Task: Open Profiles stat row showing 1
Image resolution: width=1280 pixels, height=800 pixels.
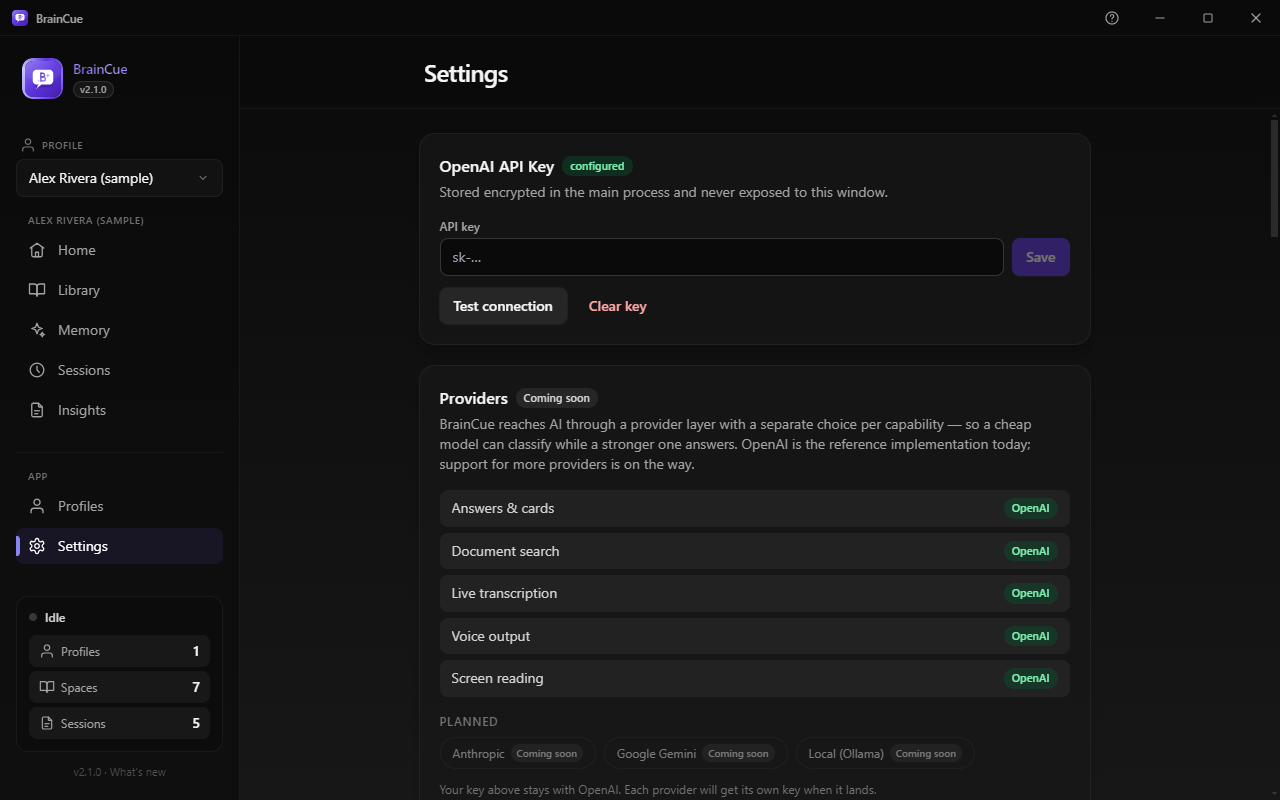Action: [119, 651]
